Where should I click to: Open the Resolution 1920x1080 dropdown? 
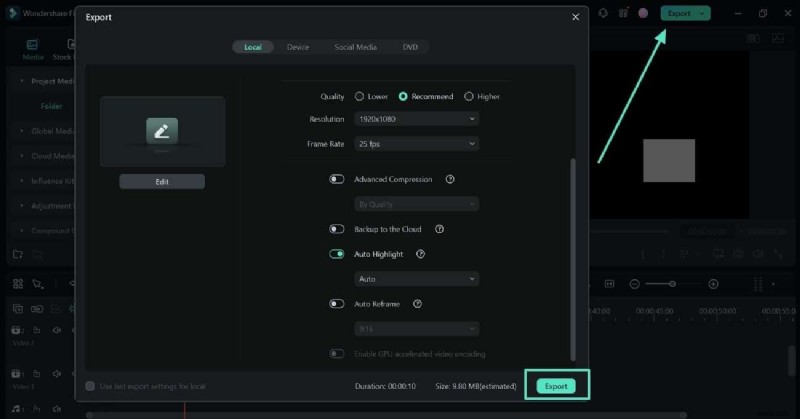(416, 119)
